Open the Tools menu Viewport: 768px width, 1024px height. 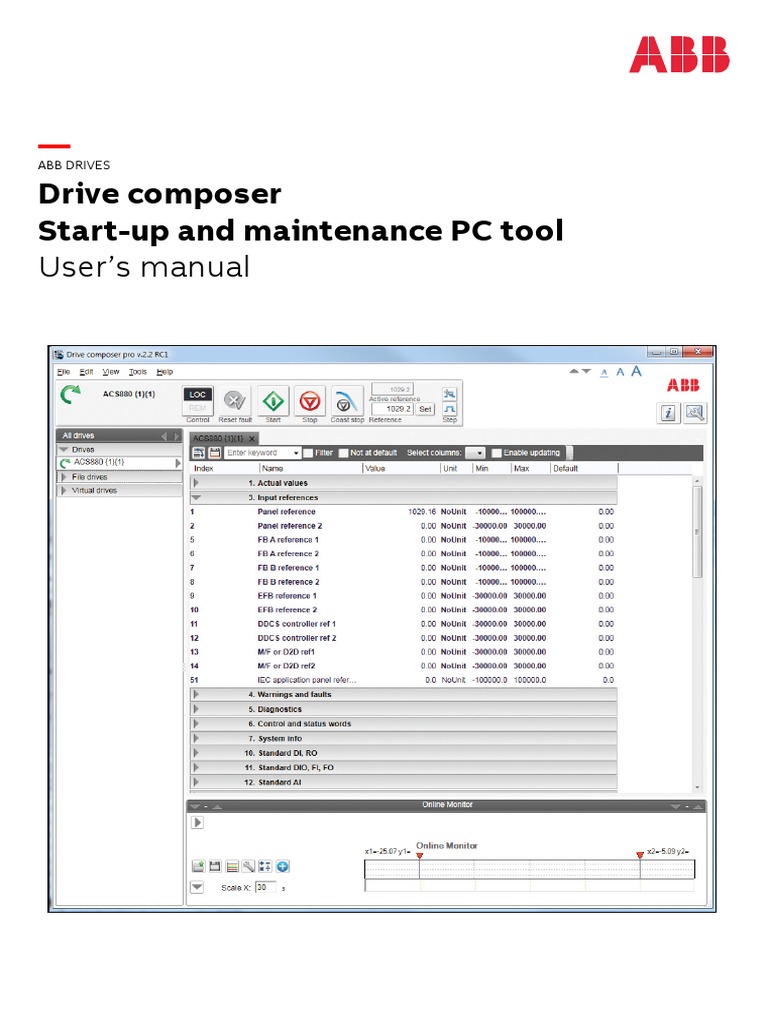(x=138, y=372)
